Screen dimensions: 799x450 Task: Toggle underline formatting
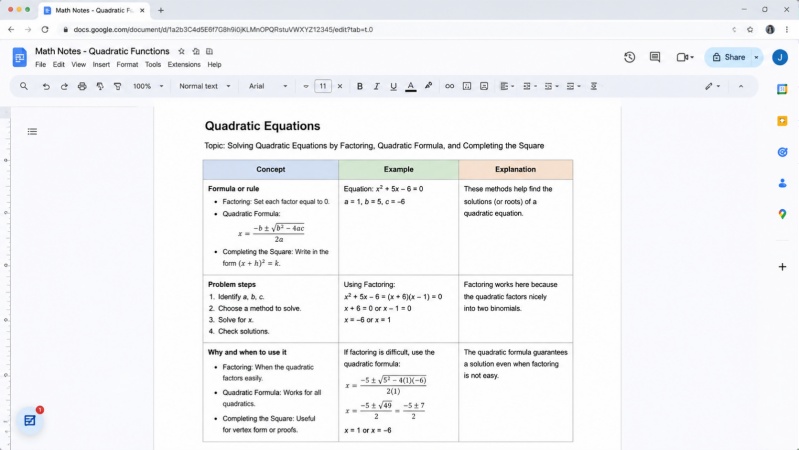click(x=393, y=86)
